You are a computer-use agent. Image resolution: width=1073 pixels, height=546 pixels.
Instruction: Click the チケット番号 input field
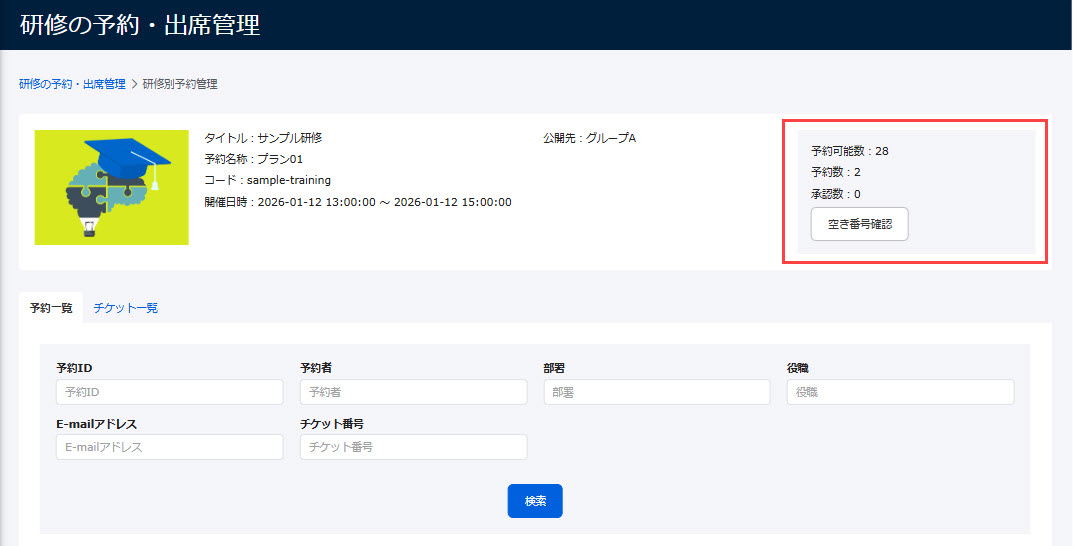[x=413, y=447]
